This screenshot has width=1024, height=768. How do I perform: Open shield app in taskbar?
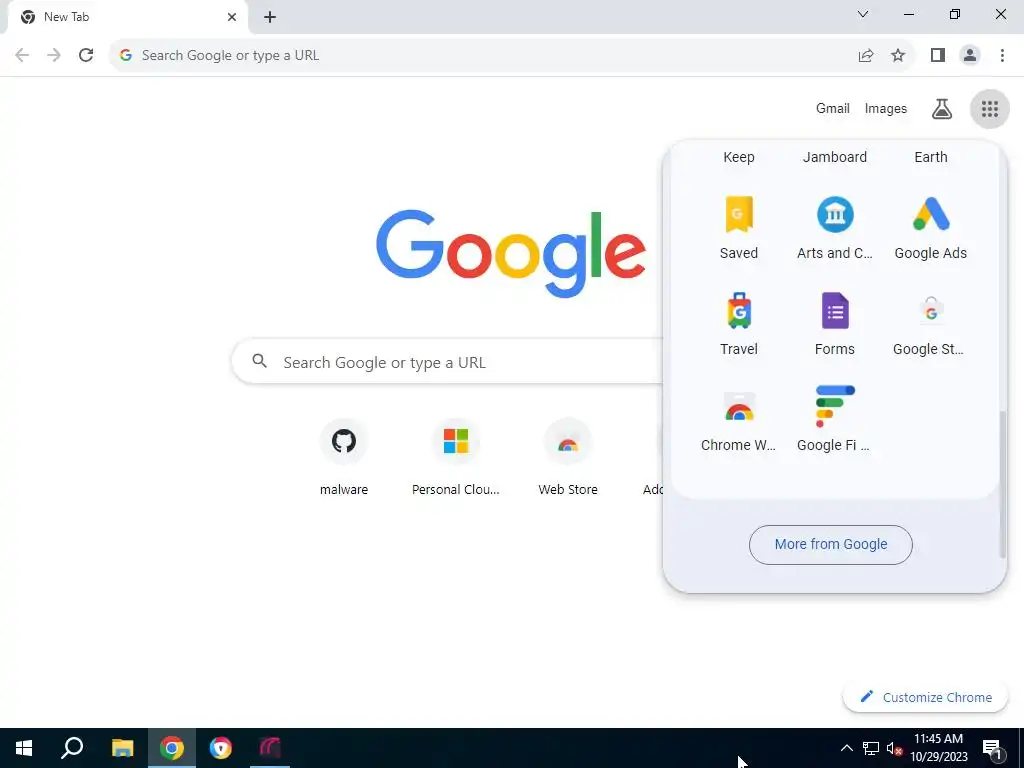[x=221, y=748]
